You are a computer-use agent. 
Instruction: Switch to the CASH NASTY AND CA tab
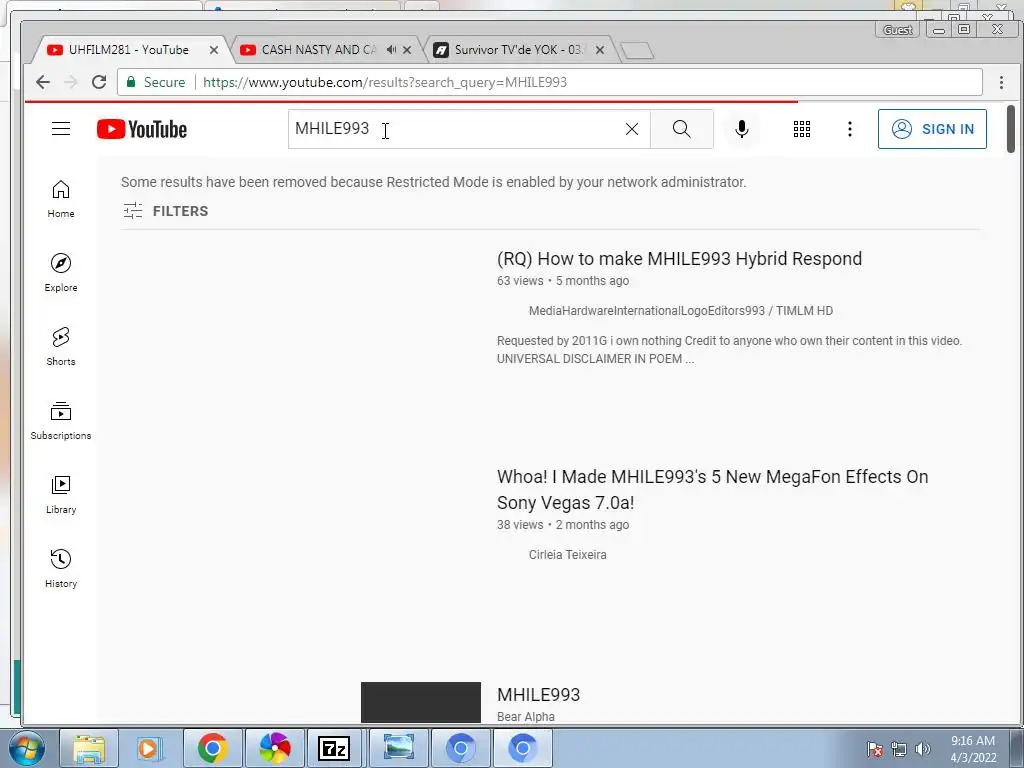(319, 50)
